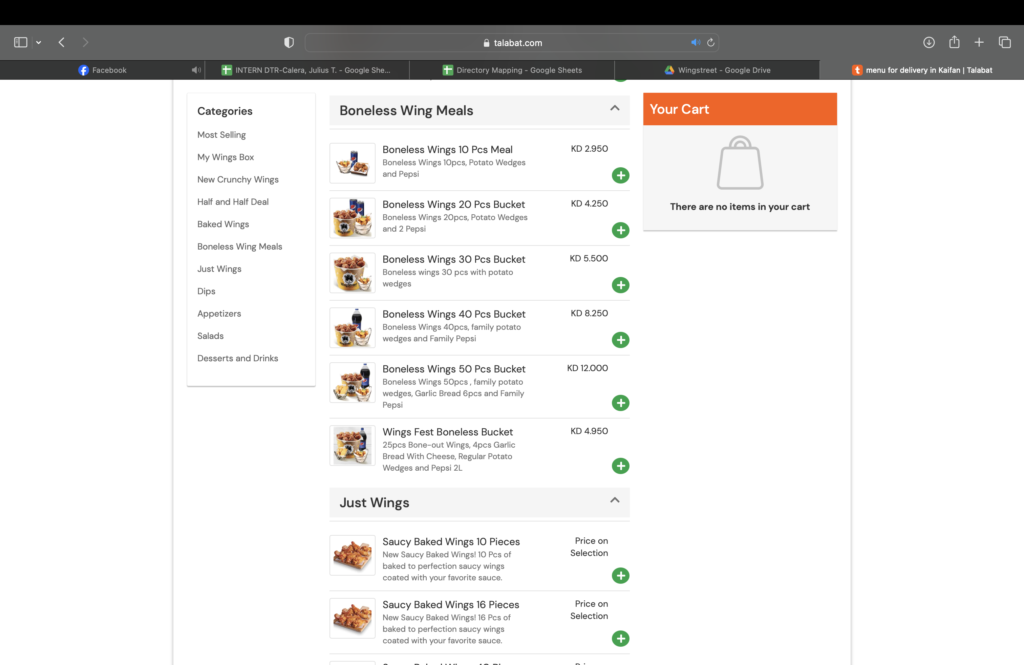Collapse the Boneless Wing Meals section
1024x665 pixels.
[615, 108]
